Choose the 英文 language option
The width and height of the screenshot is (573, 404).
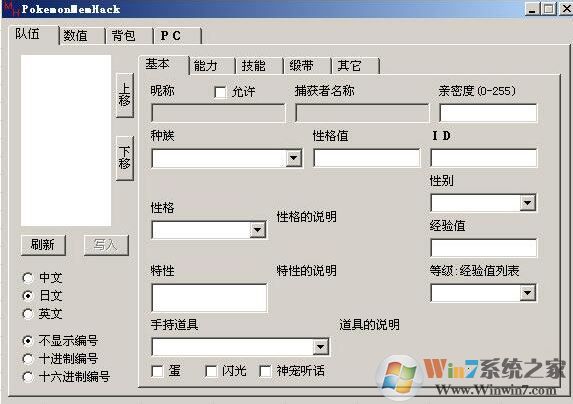28,314
